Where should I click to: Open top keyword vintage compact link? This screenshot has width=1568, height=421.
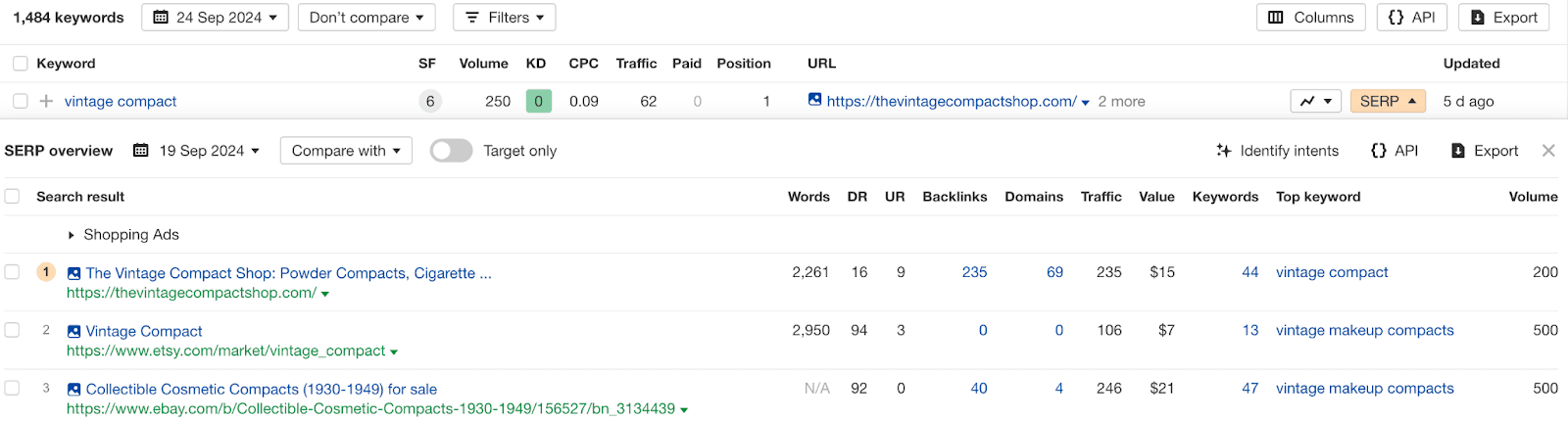pos(1332,272)
